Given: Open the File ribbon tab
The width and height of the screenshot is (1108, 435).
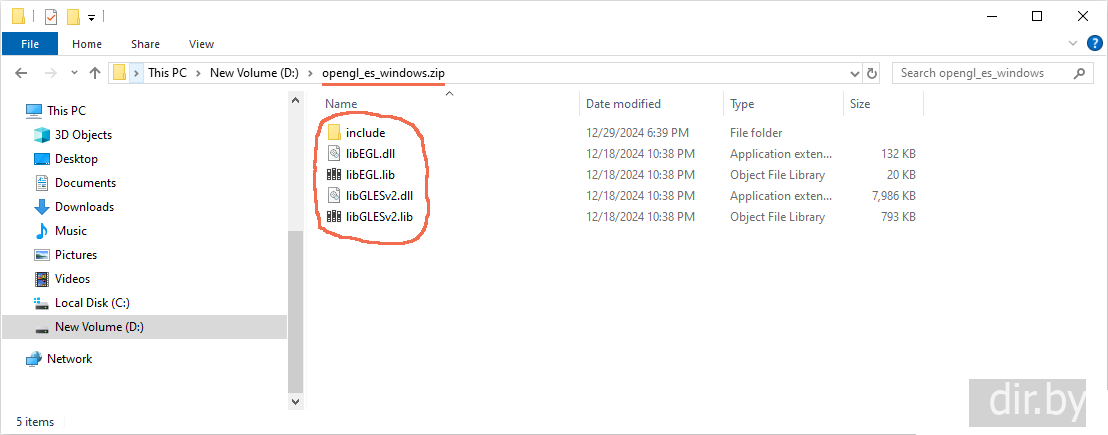Looking at the screenshot, I should (30, 44).
